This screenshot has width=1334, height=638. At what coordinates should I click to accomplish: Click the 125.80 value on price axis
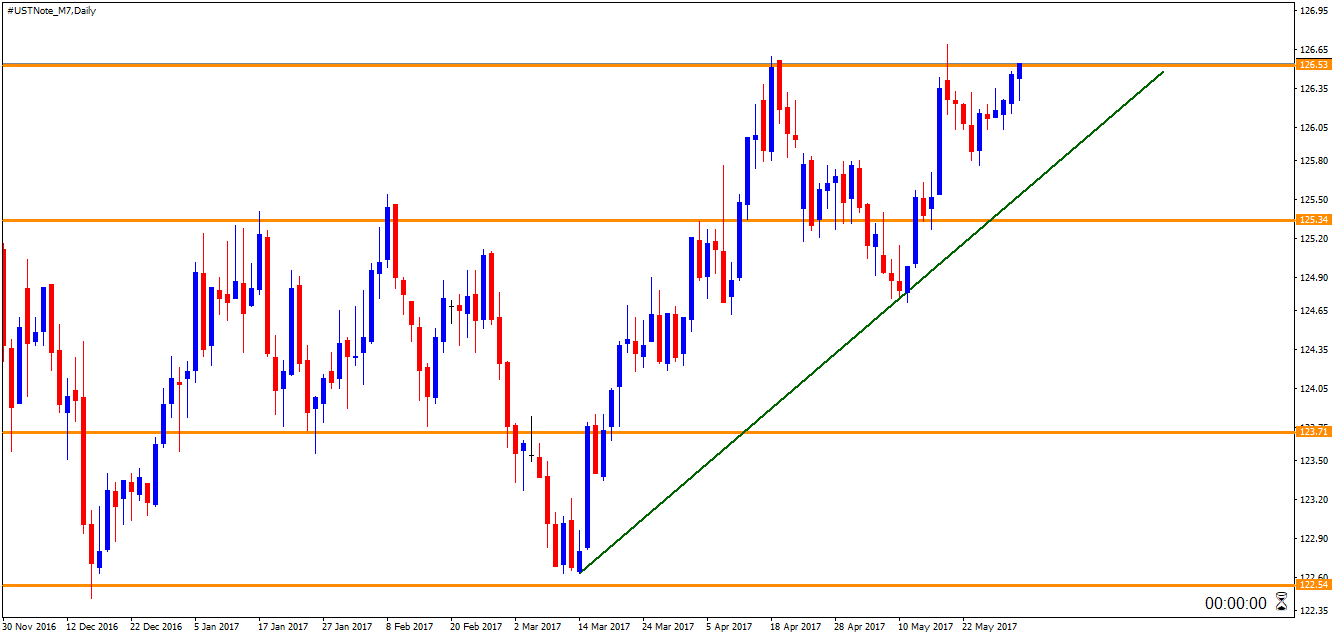(1313, 160)
